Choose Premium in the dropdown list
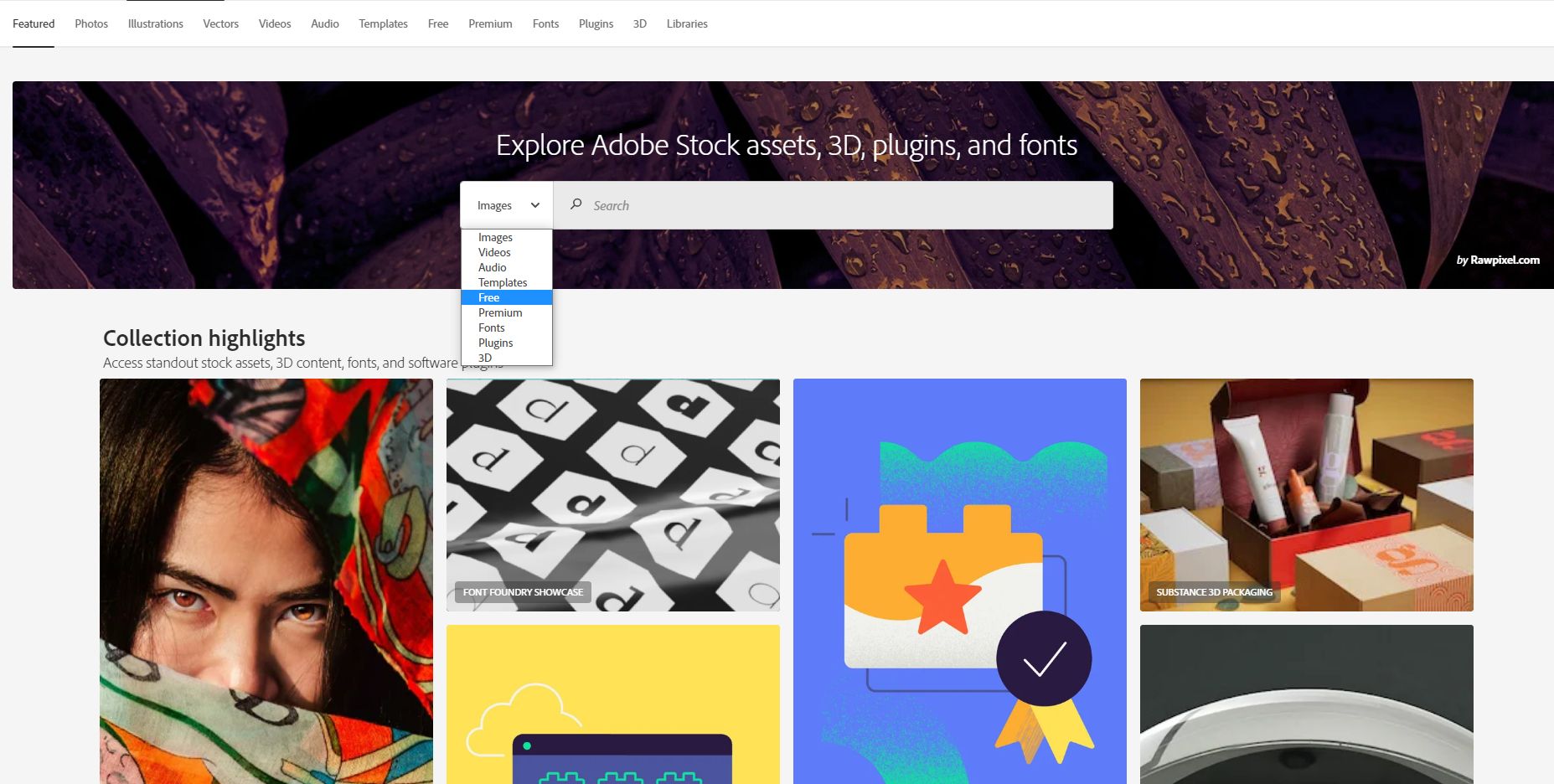 point(507,312)
